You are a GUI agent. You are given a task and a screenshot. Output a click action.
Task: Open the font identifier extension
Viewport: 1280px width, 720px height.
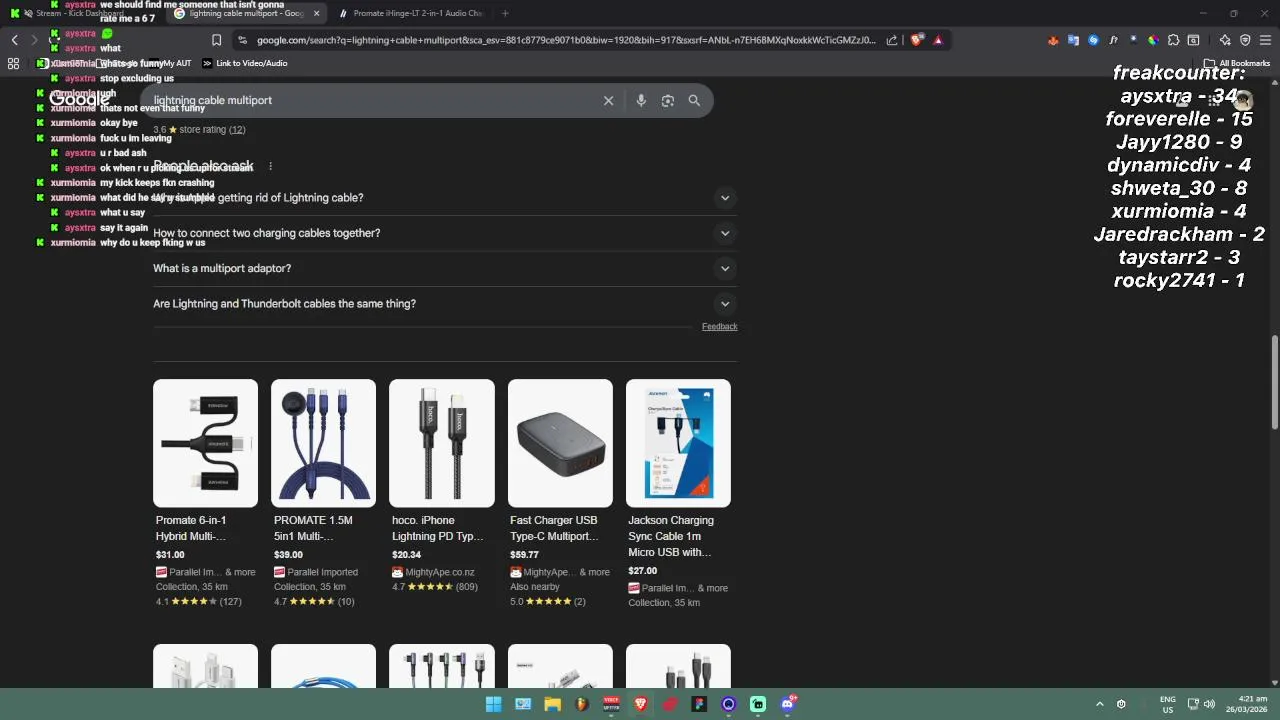(1113, 40)
